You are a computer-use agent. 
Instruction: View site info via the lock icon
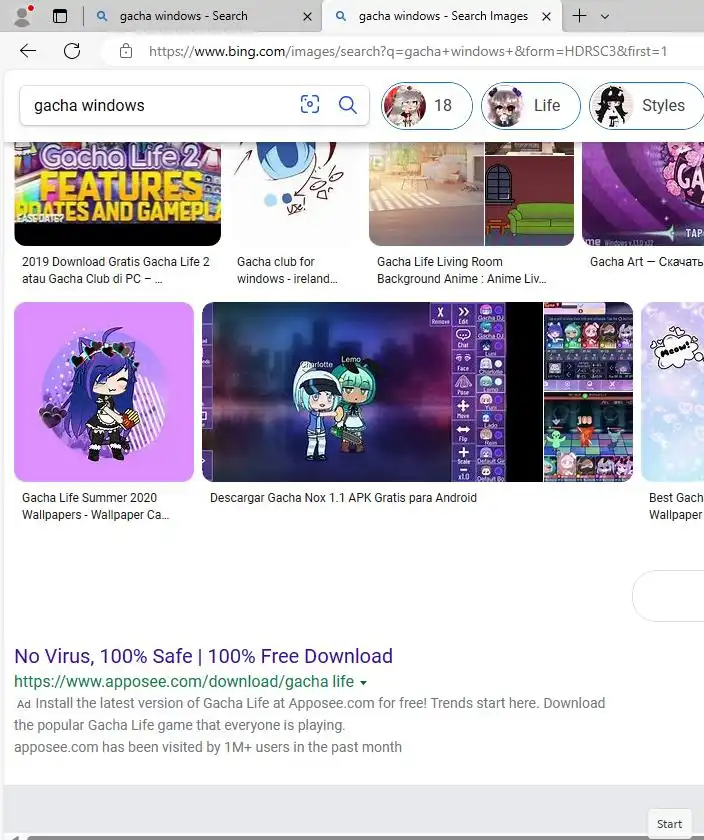pyautogui.click(x=126, y=51)
